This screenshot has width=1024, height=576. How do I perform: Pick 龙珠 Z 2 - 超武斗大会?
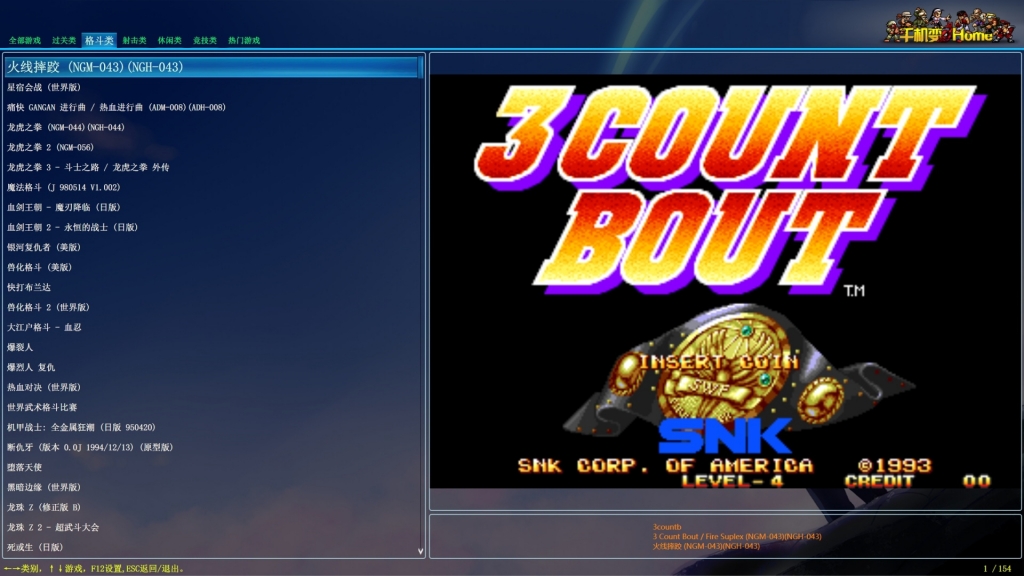(x=53, y=527)
